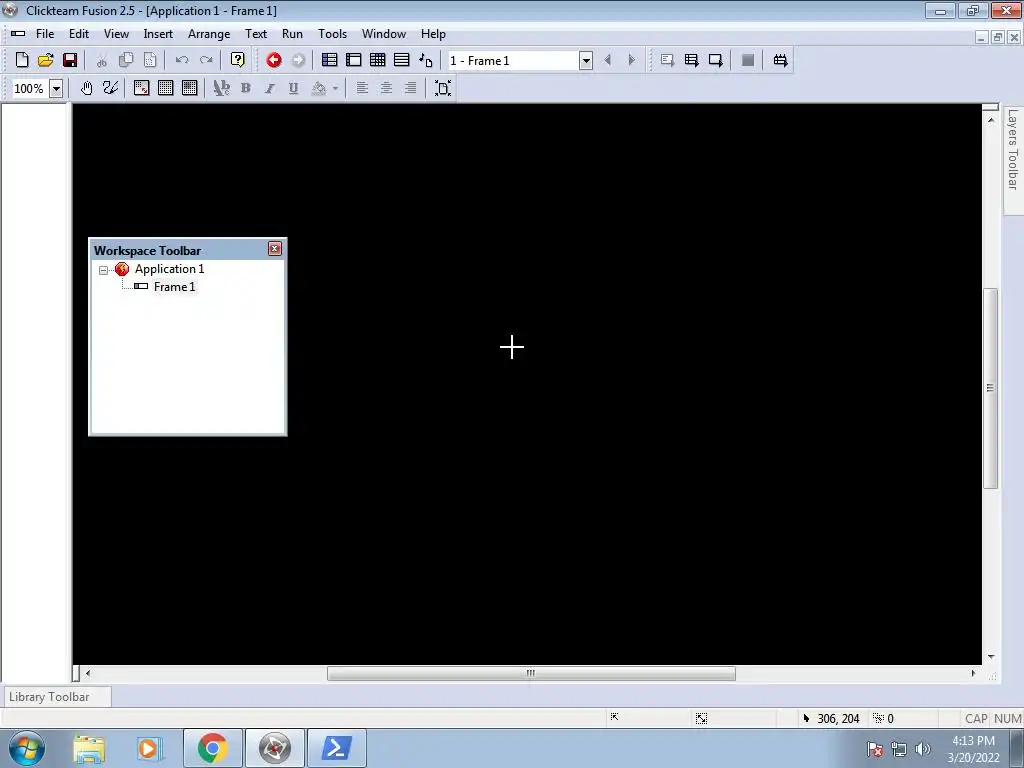Center align text
The width and height of the screenshot is (1024, 768).
click(386, 88)
